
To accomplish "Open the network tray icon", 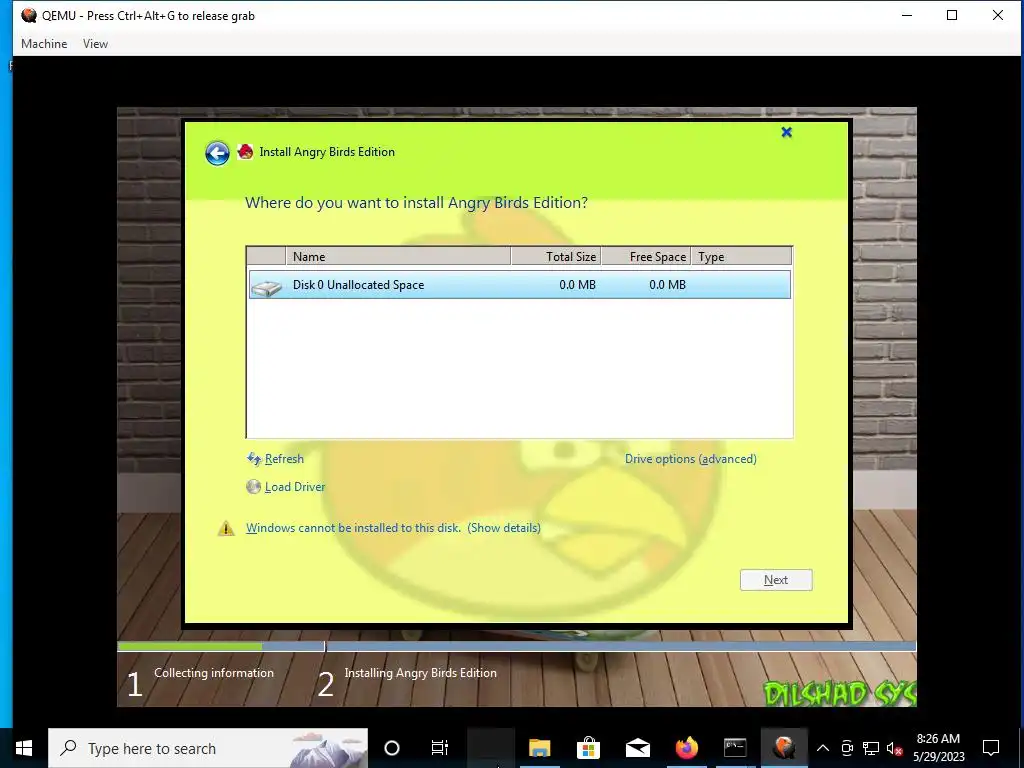I will point(871,748).
